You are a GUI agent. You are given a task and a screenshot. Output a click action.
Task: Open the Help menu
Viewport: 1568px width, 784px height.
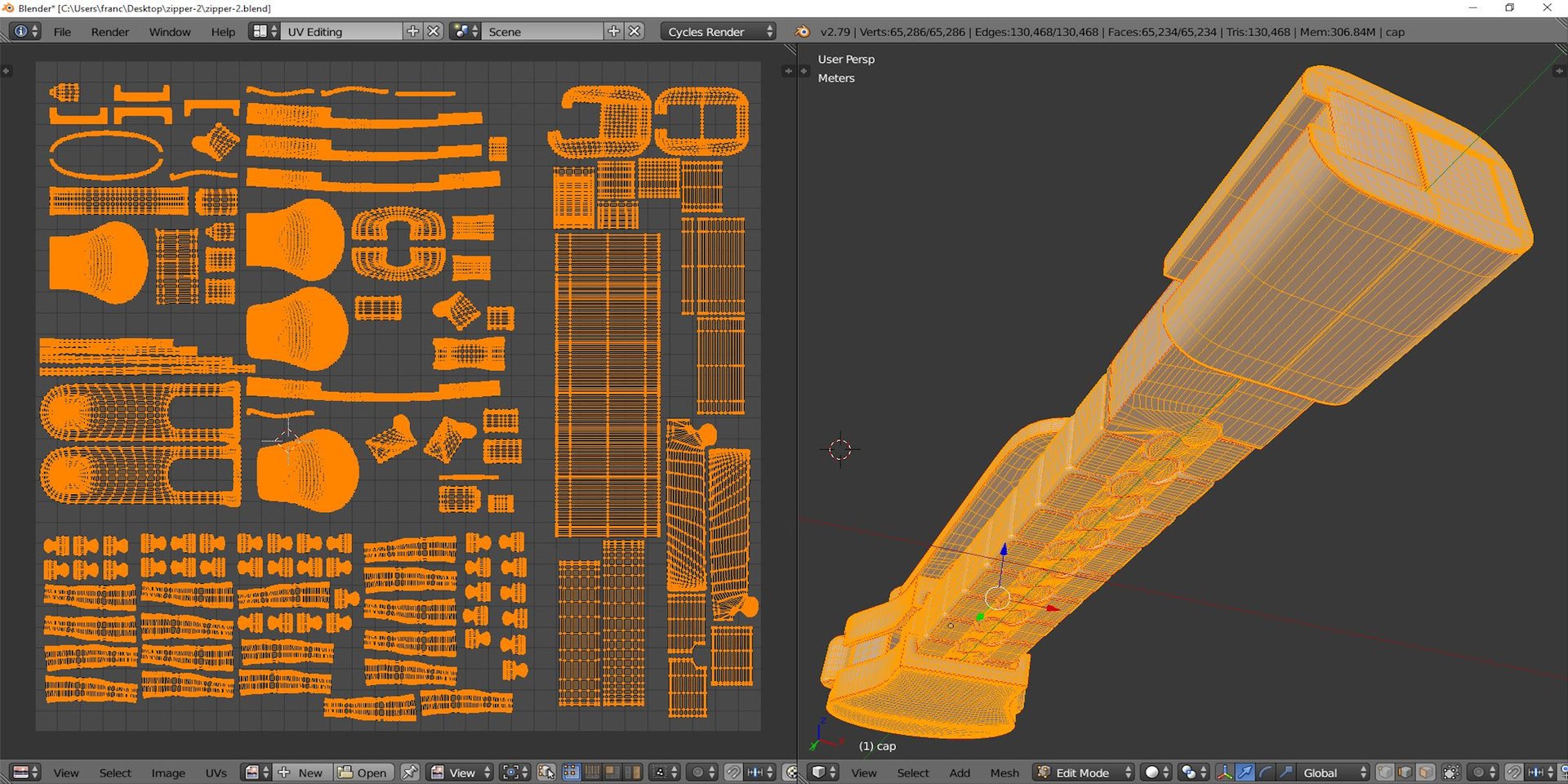223,32
